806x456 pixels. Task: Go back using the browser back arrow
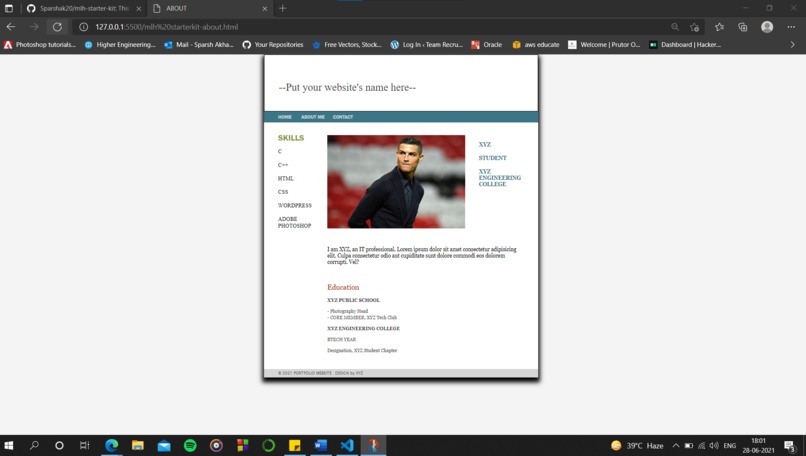11,27
